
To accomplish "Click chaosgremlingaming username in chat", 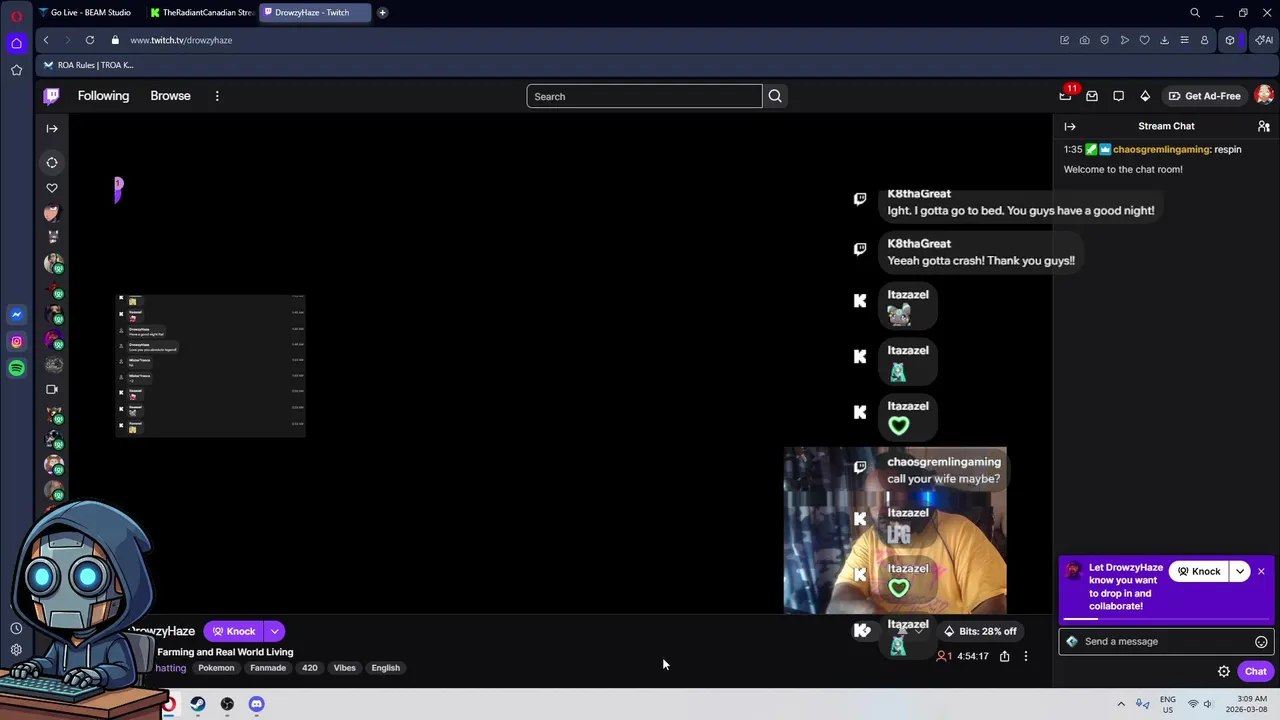I will point(1161,149).
